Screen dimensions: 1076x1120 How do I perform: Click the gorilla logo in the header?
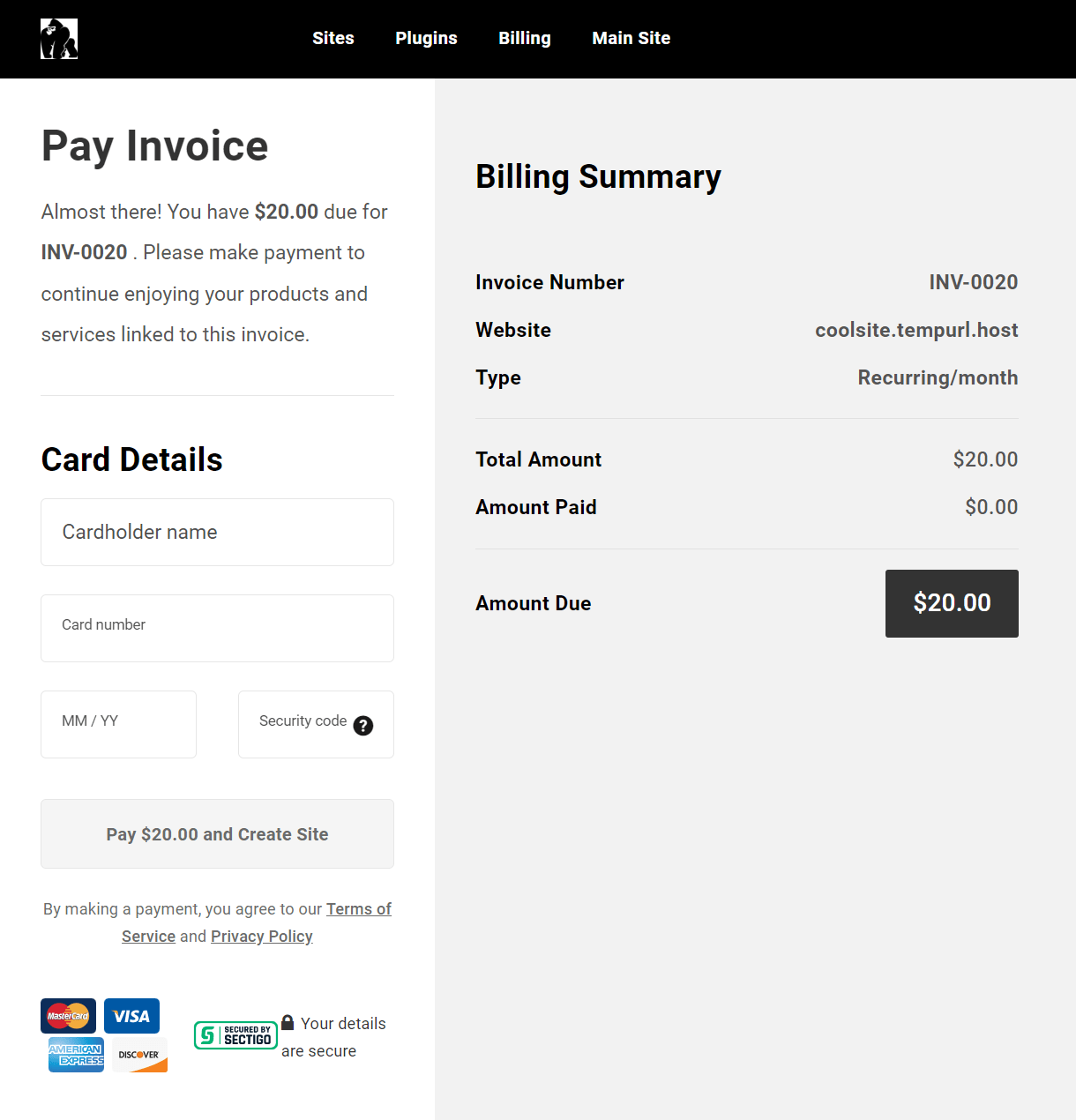(x=59, y=39)
